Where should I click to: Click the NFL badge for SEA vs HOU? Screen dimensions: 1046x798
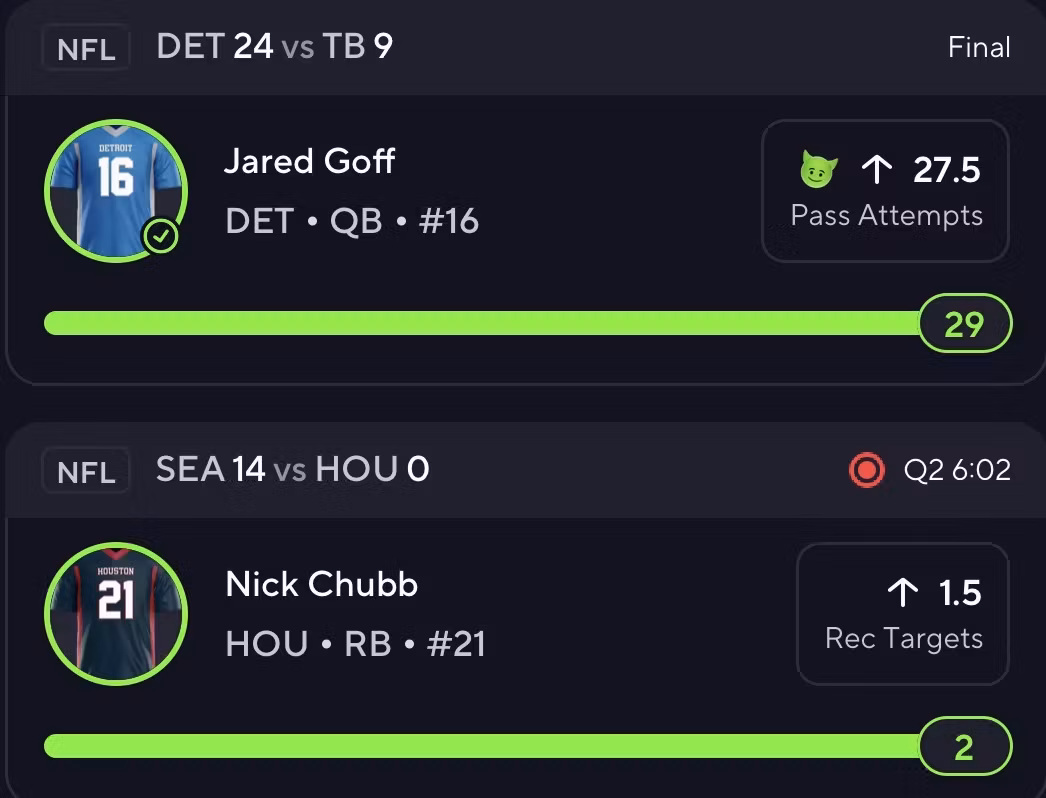click(86, 470)
